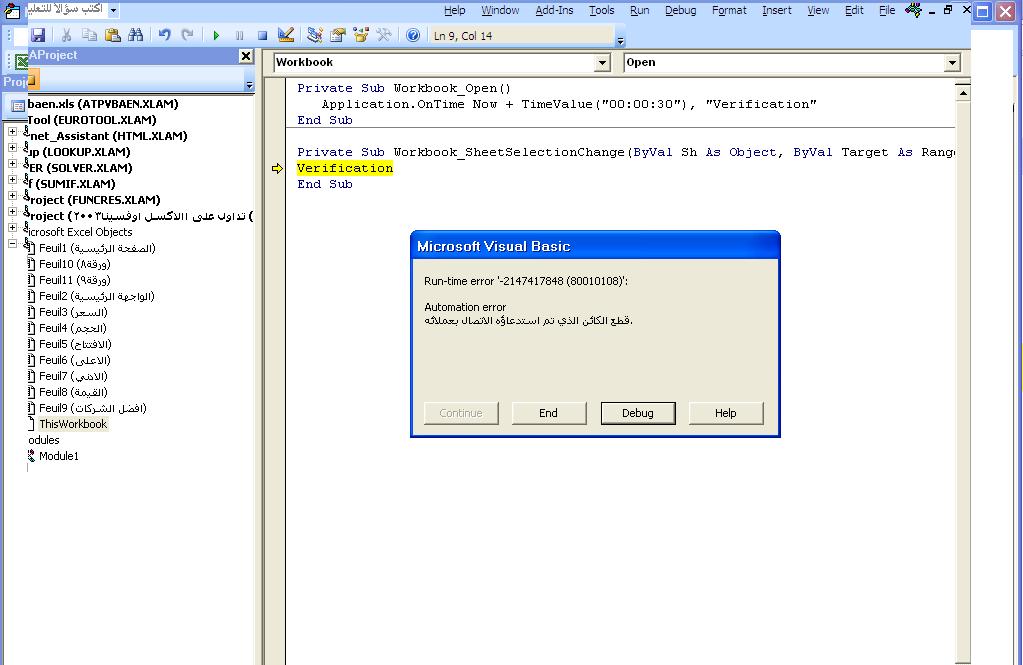Open the Debug menu in the menu bar

coord(680,10)
